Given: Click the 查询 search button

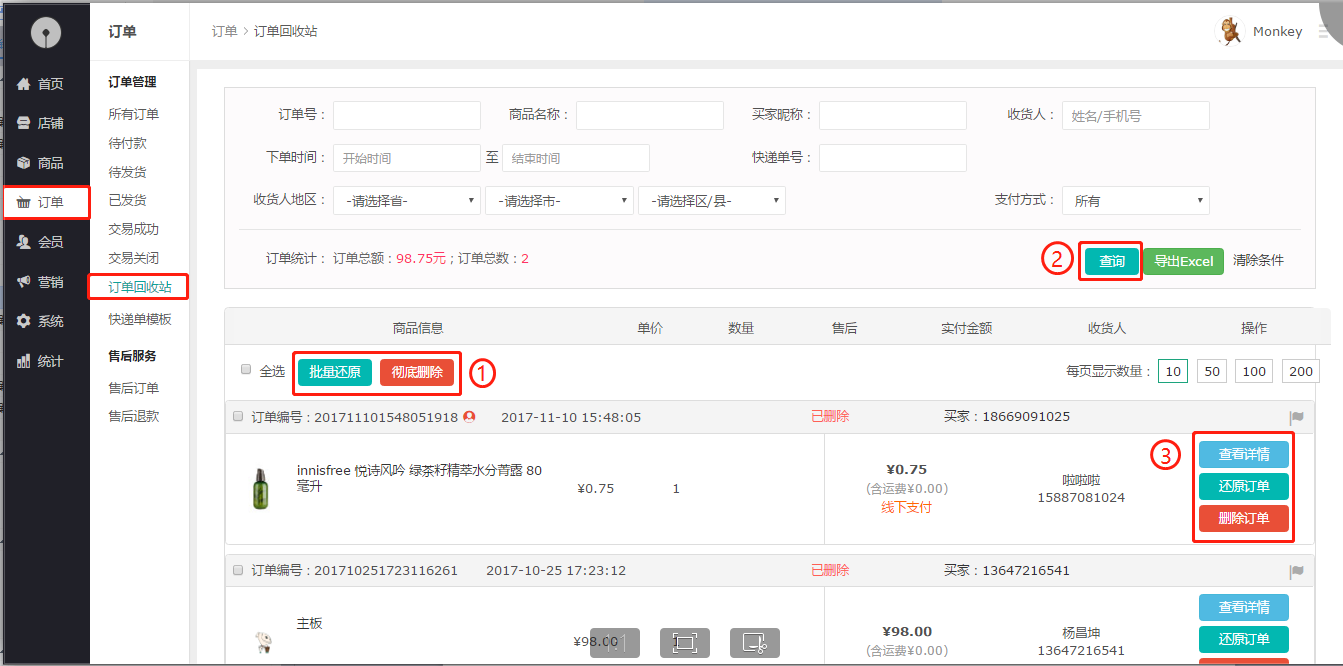Looking at the screenshot, I should 1111,262.
